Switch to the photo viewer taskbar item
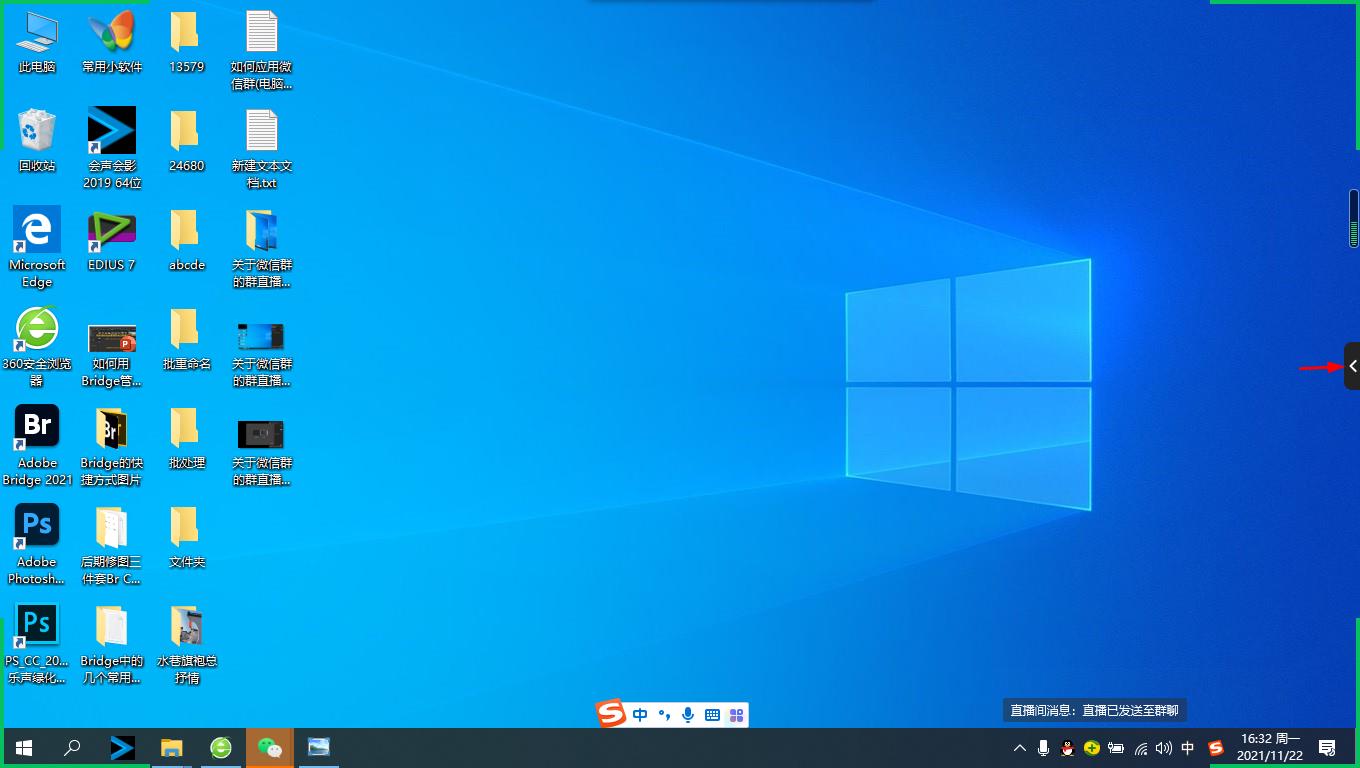This screenshot has height=768, width=1360. (319, 747)
